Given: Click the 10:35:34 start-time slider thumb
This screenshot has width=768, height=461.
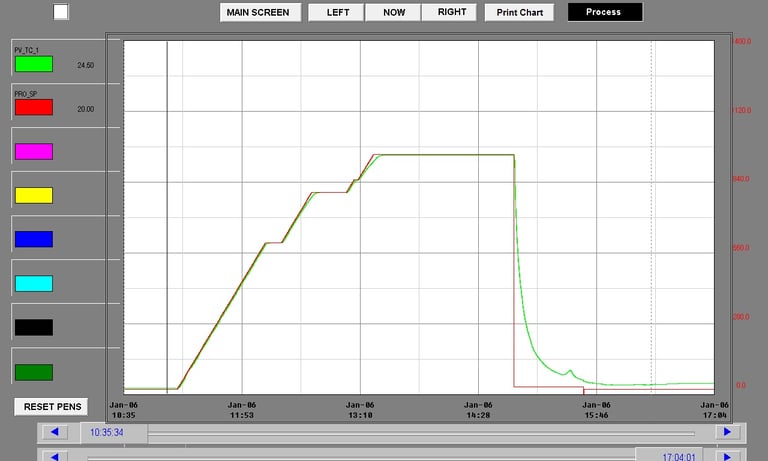Looking at the screenshot, I should click(114, 433).
